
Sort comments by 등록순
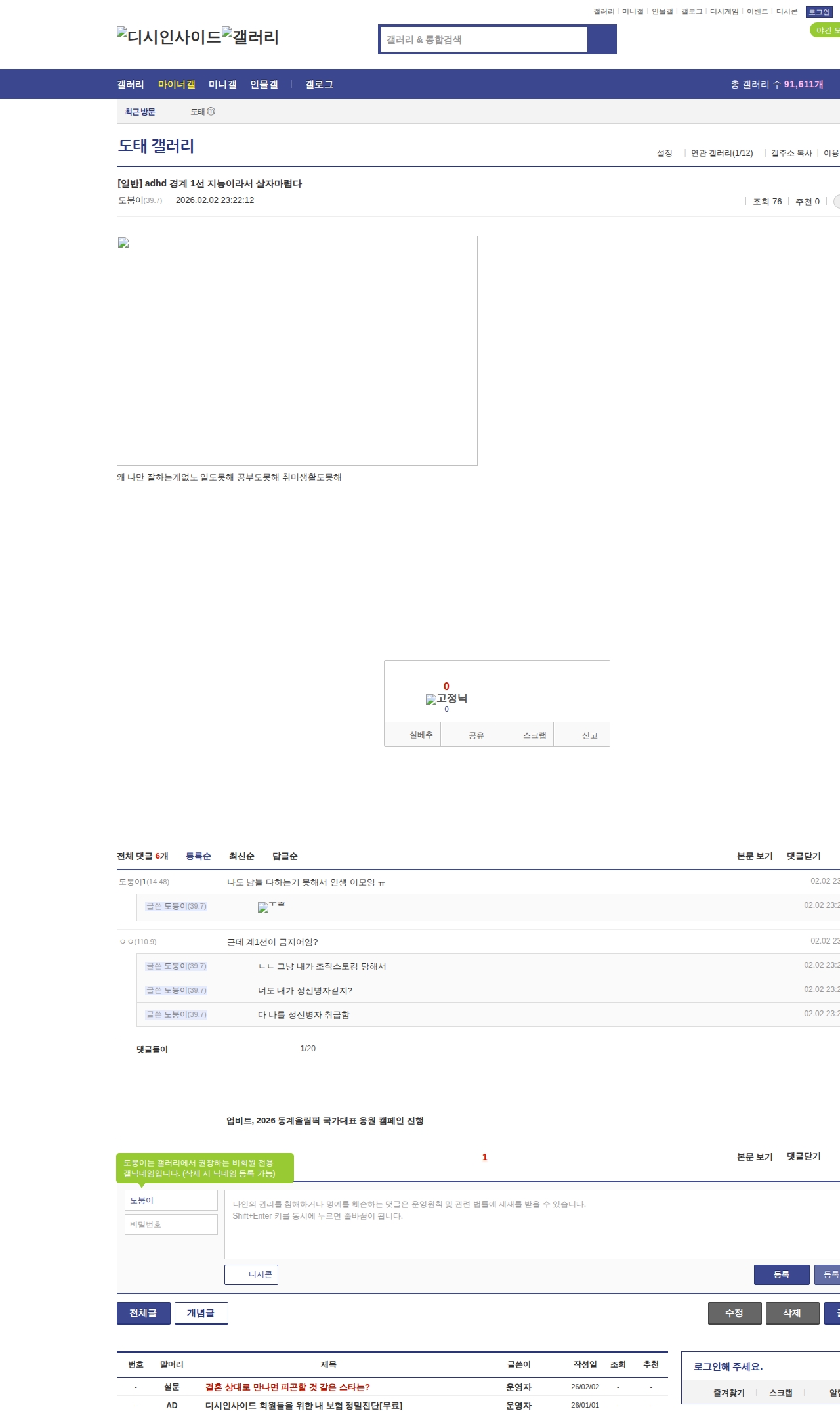click(198, 856)
